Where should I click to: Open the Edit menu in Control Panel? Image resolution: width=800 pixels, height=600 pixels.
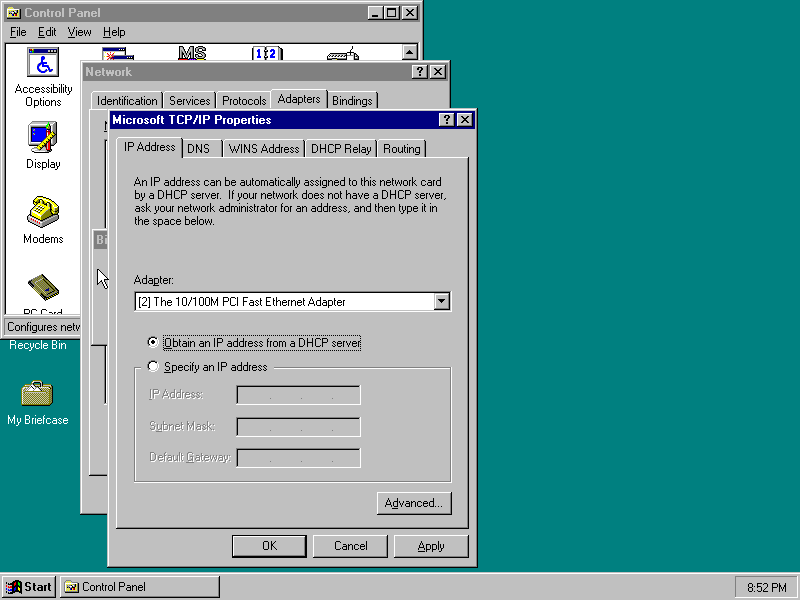[x=47, y=32]
